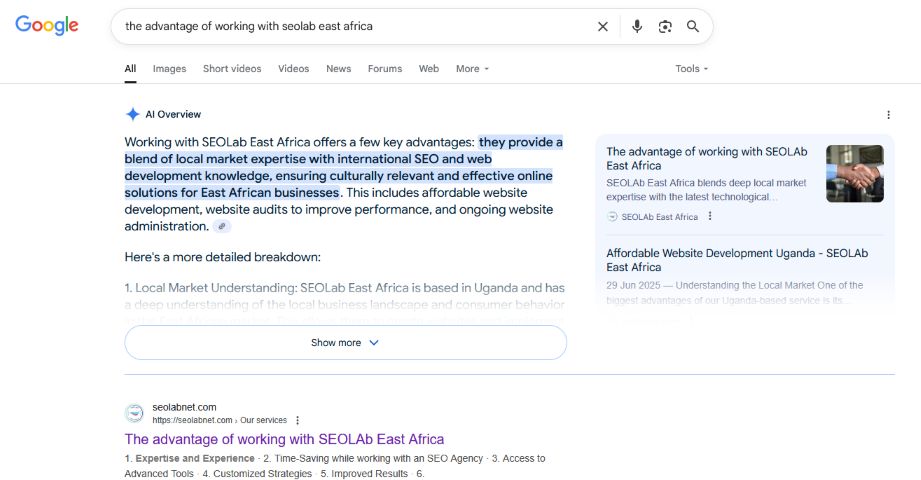Viewport: 921px width, 480px height.
Task: Clear the search query with X icon
Action: [x=603, y=26]
